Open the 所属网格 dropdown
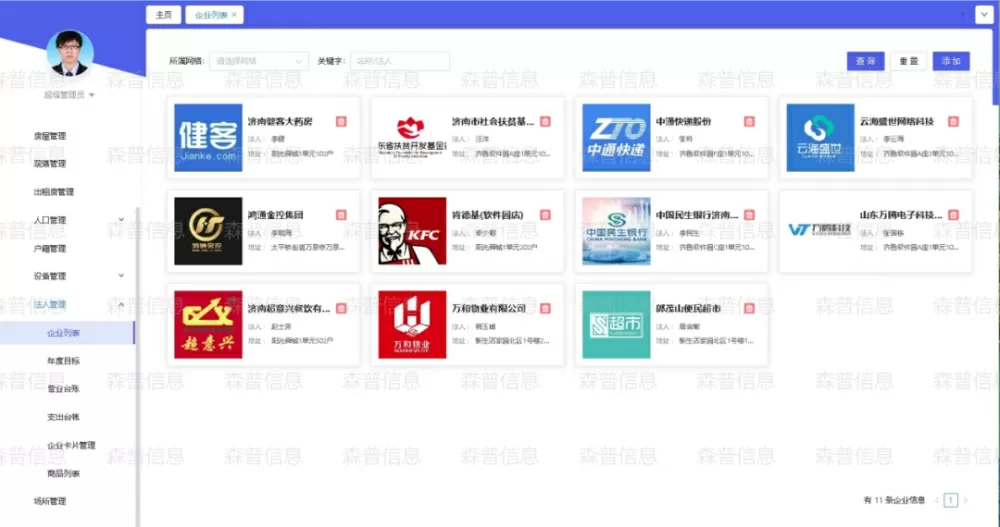Screen dimensions: 1000x527 tap(259, 61)
